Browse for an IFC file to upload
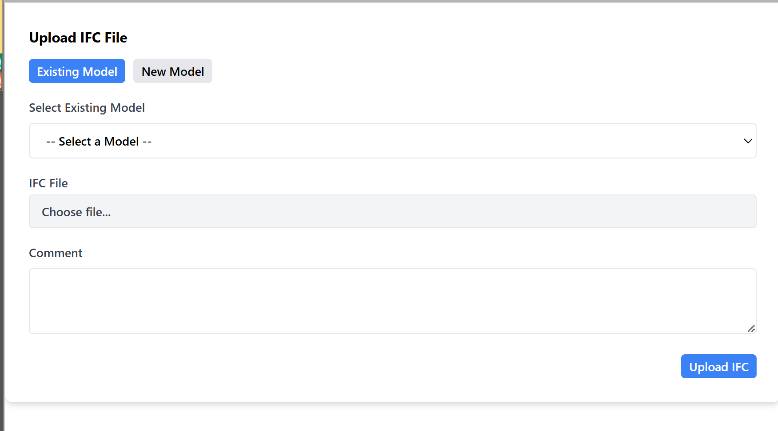Screen dimensions: 778x431 pos(392,211)
